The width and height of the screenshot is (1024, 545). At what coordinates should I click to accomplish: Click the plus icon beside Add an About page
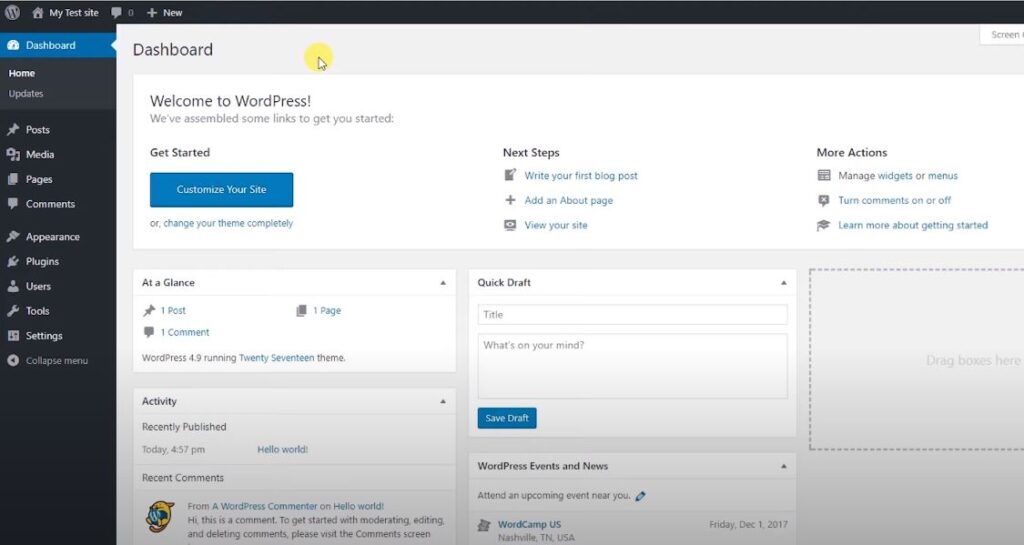(510, 200)
